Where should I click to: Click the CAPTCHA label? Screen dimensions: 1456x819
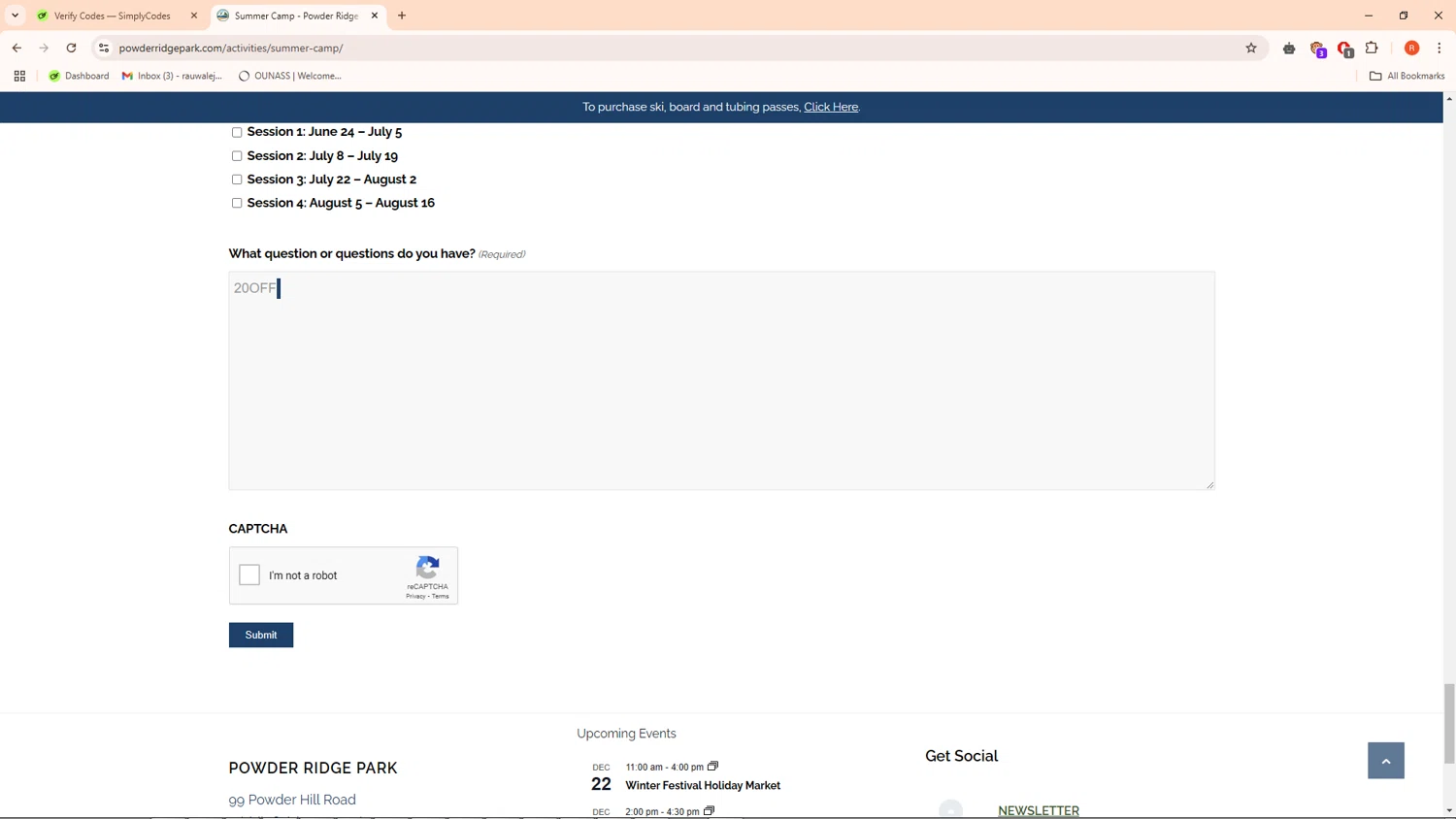(258, 529)
